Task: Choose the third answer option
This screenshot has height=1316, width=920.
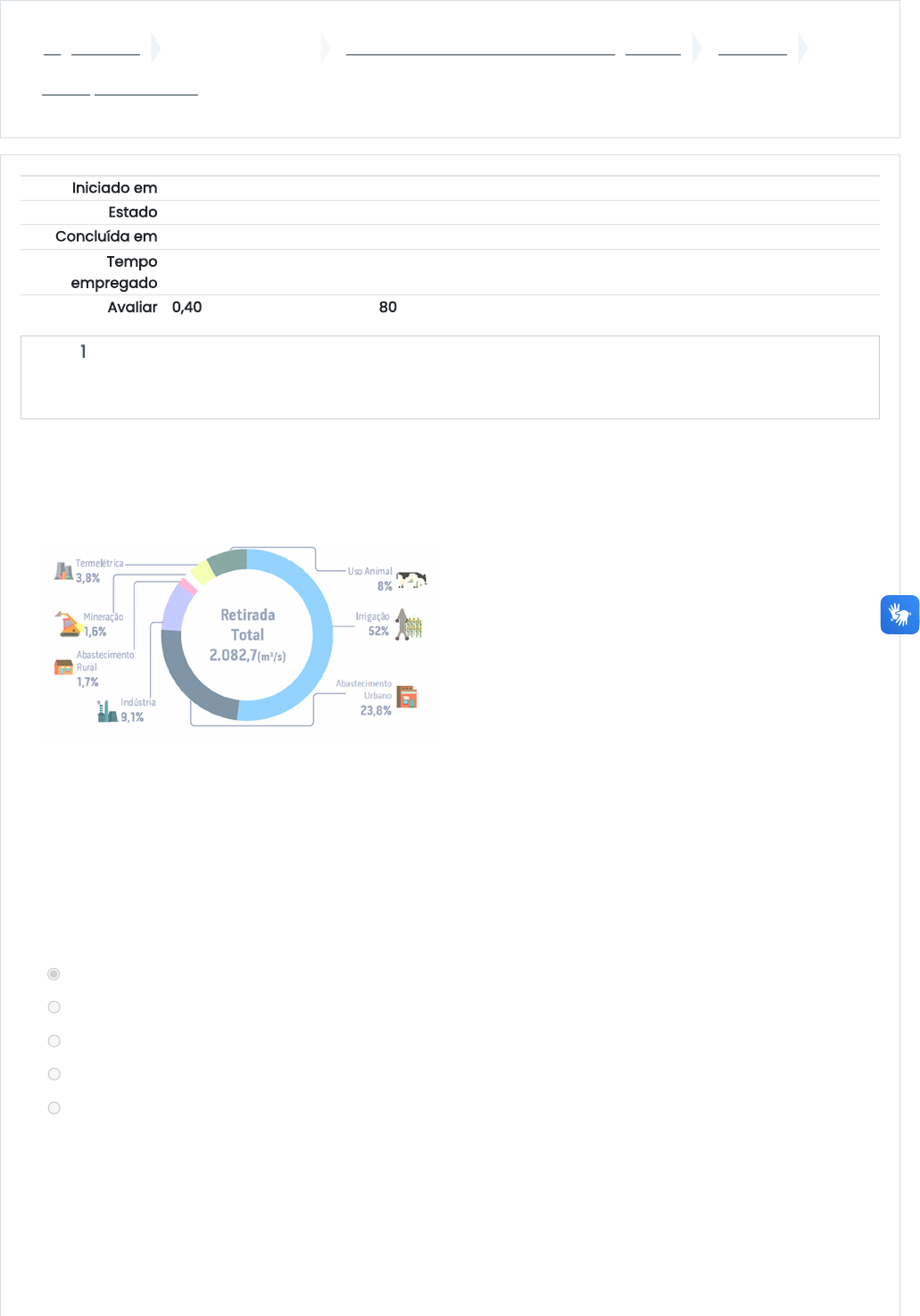Action: (54, 1041)
